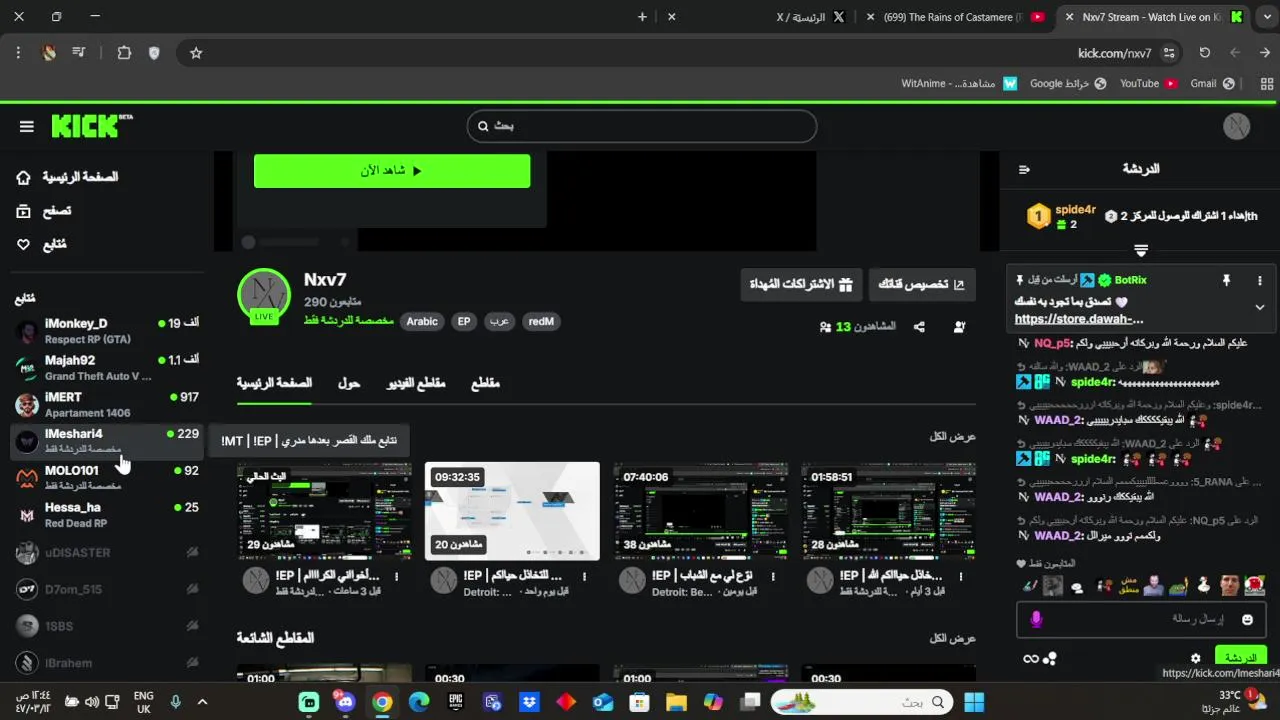Open the Kick hamburger sidebar menu

(x=27, y=126)
